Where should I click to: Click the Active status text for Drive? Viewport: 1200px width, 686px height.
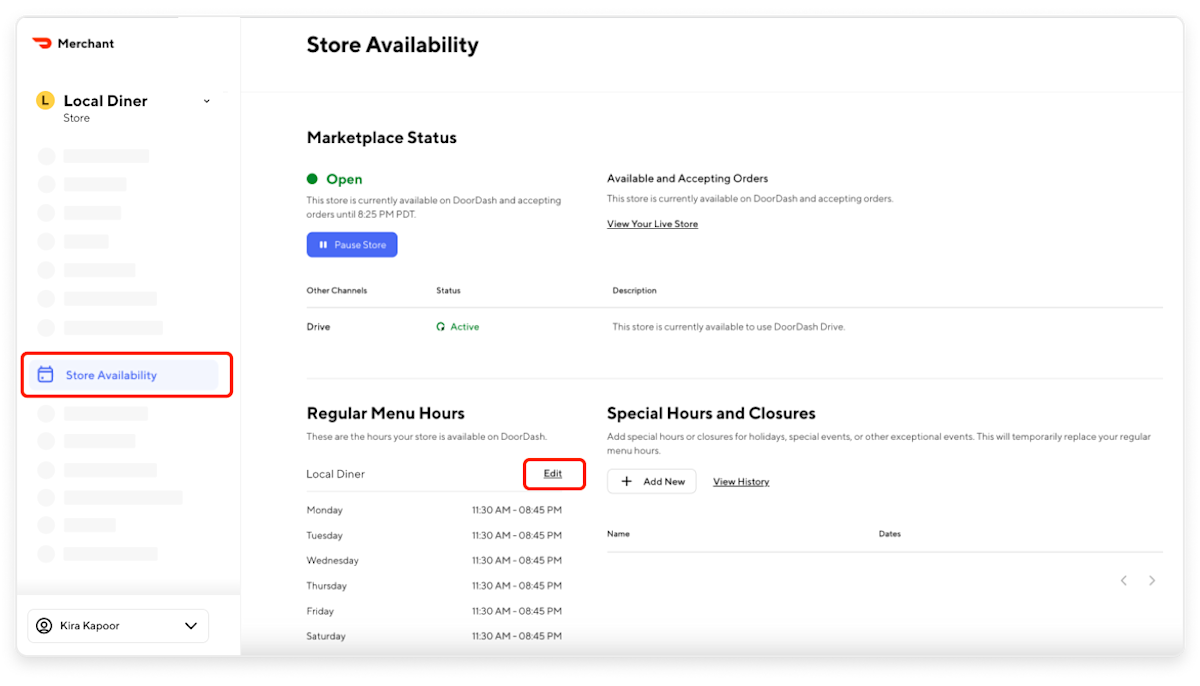click(x=465, y=327)
